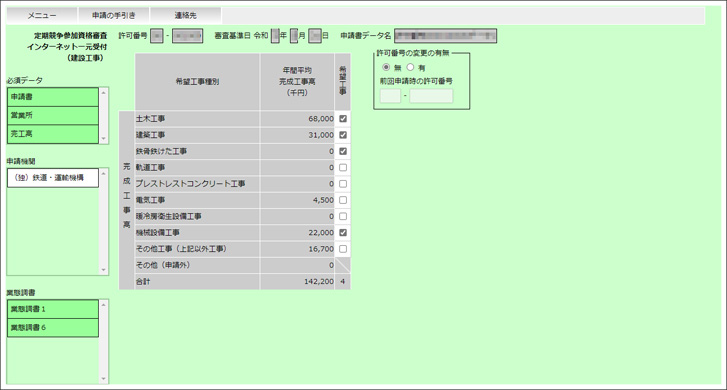Click the 年間平均完成工事高 column header
This screenshot has height=390, width=727.
click(x=297, y=82)
